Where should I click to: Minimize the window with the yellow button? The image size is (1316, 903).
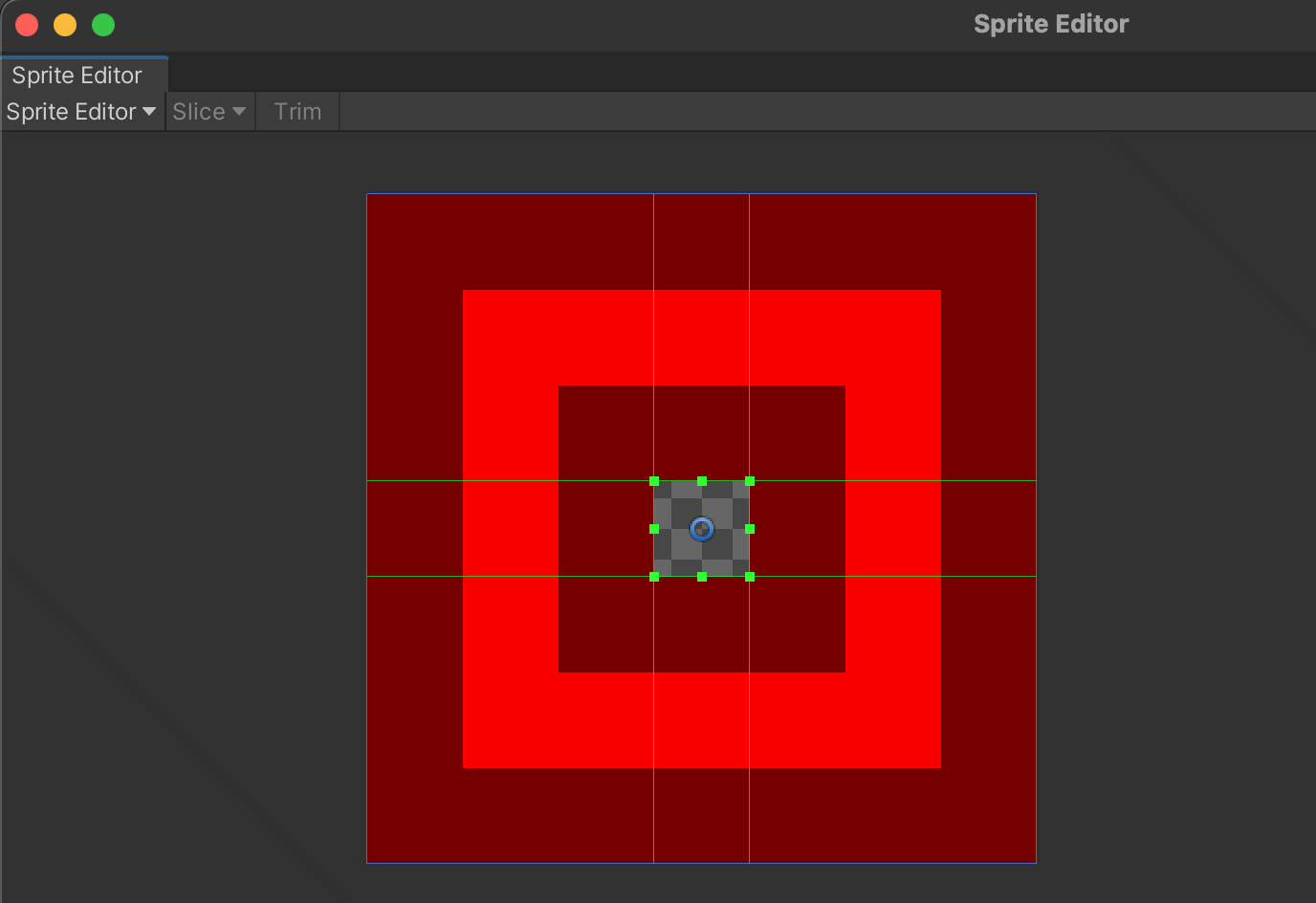click(x=65, y=25)
